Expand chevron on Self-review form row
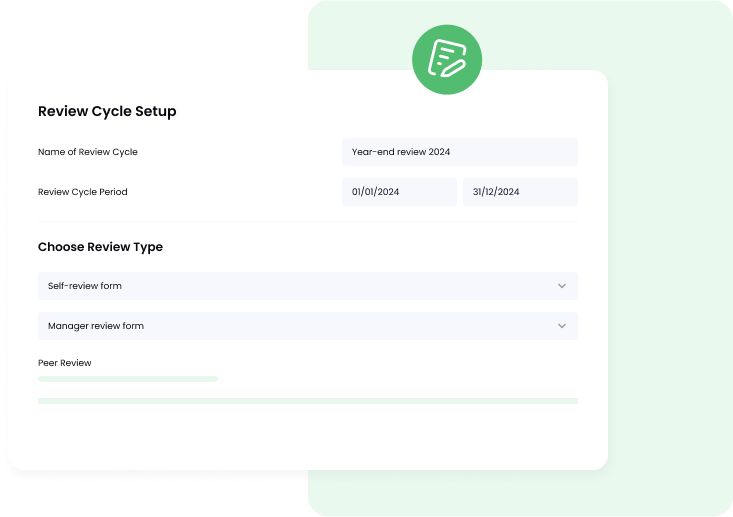Viewport: 733px width, 517px height. 562,286
